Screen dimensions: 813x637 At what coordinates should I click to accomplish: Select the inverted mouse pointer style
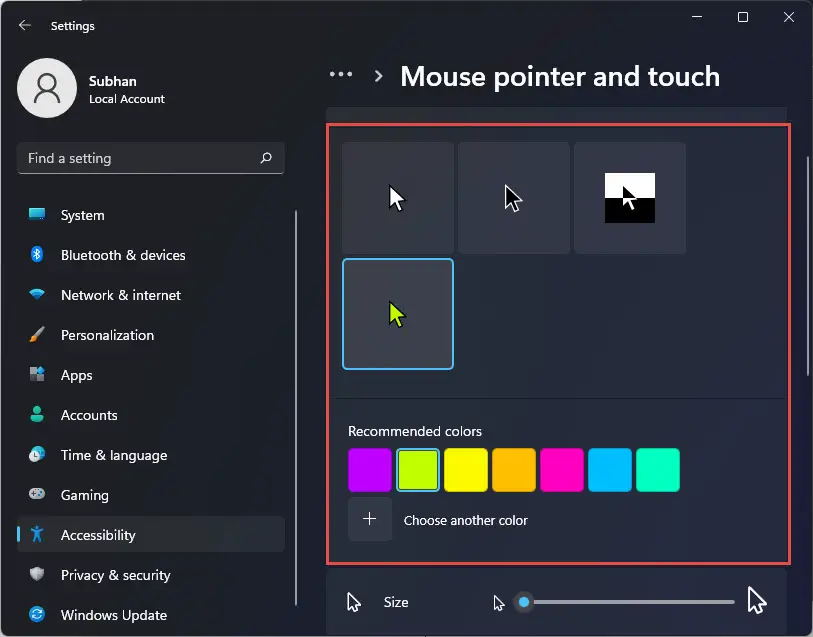(x=629, y=198)
